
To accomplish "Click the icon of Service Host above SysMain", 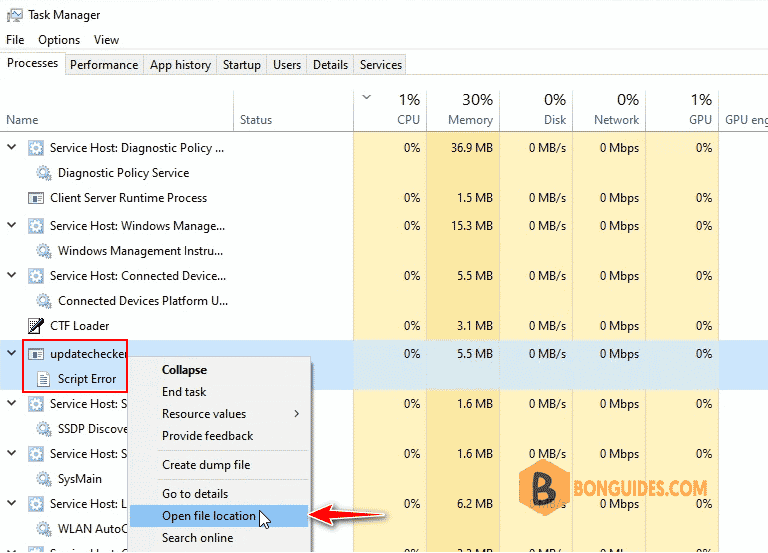I will [x=36, y=454].
